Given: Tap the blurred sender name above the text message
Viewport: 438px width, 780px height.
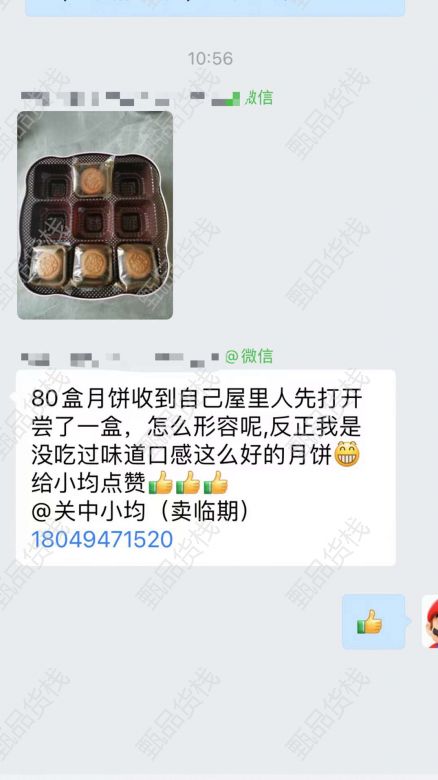Looking at the screenshot, I should [120, 357].
